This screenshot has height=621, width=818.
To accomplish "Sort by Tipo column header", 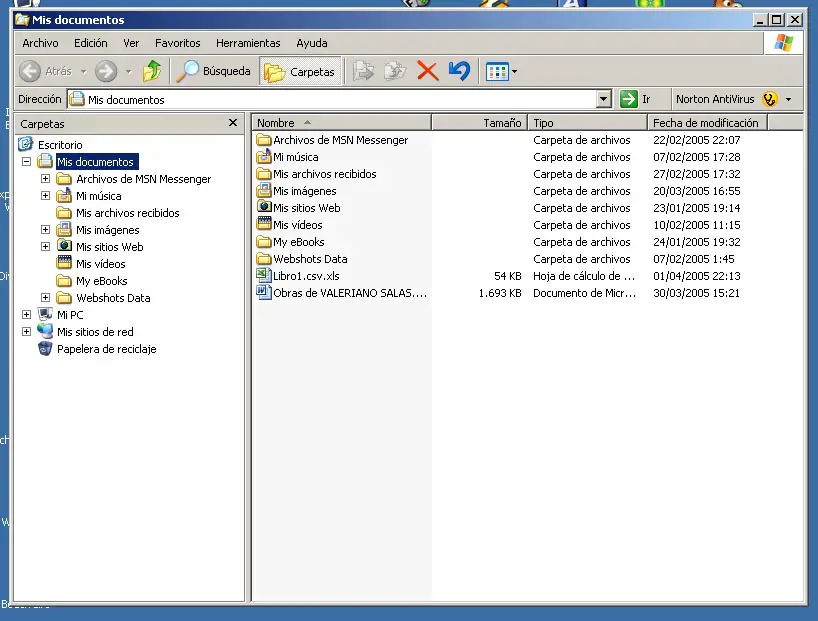I will 587,123.
